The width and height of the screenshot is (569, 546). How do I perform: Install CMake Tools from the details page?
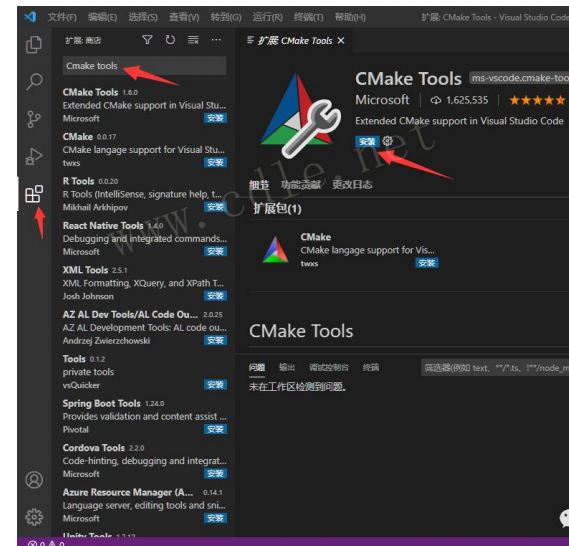click(x=367, y=141)
